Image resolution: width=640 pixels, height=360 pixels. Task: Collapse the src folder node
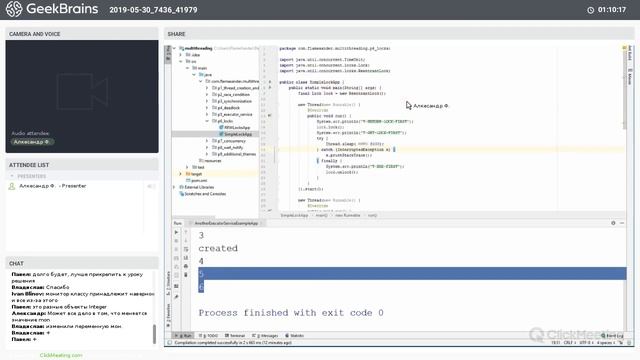pyautogui.click(x=181, y=61)
